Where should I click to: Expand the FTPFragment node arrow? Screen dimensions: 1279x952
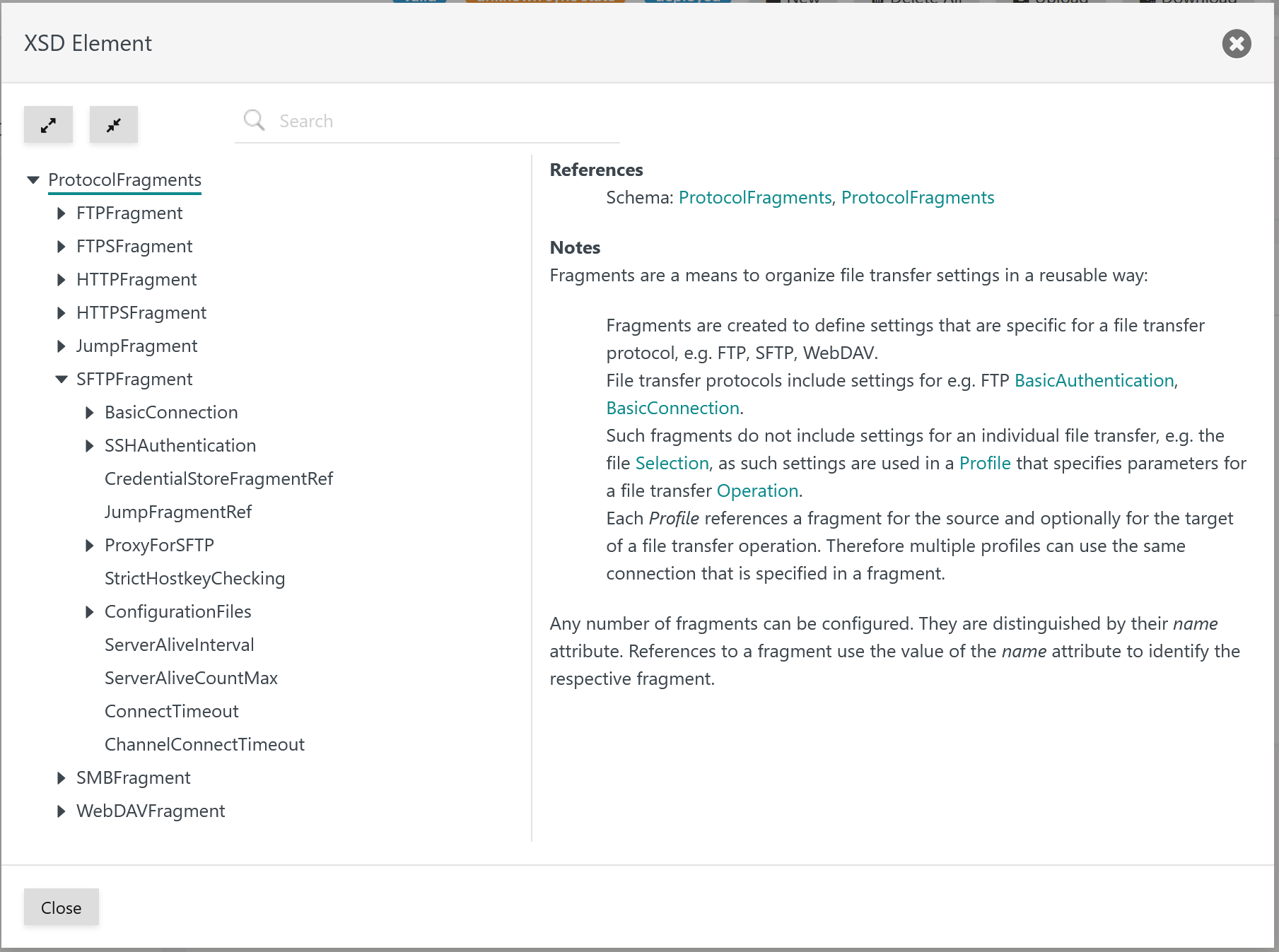(x=62, y=213)
